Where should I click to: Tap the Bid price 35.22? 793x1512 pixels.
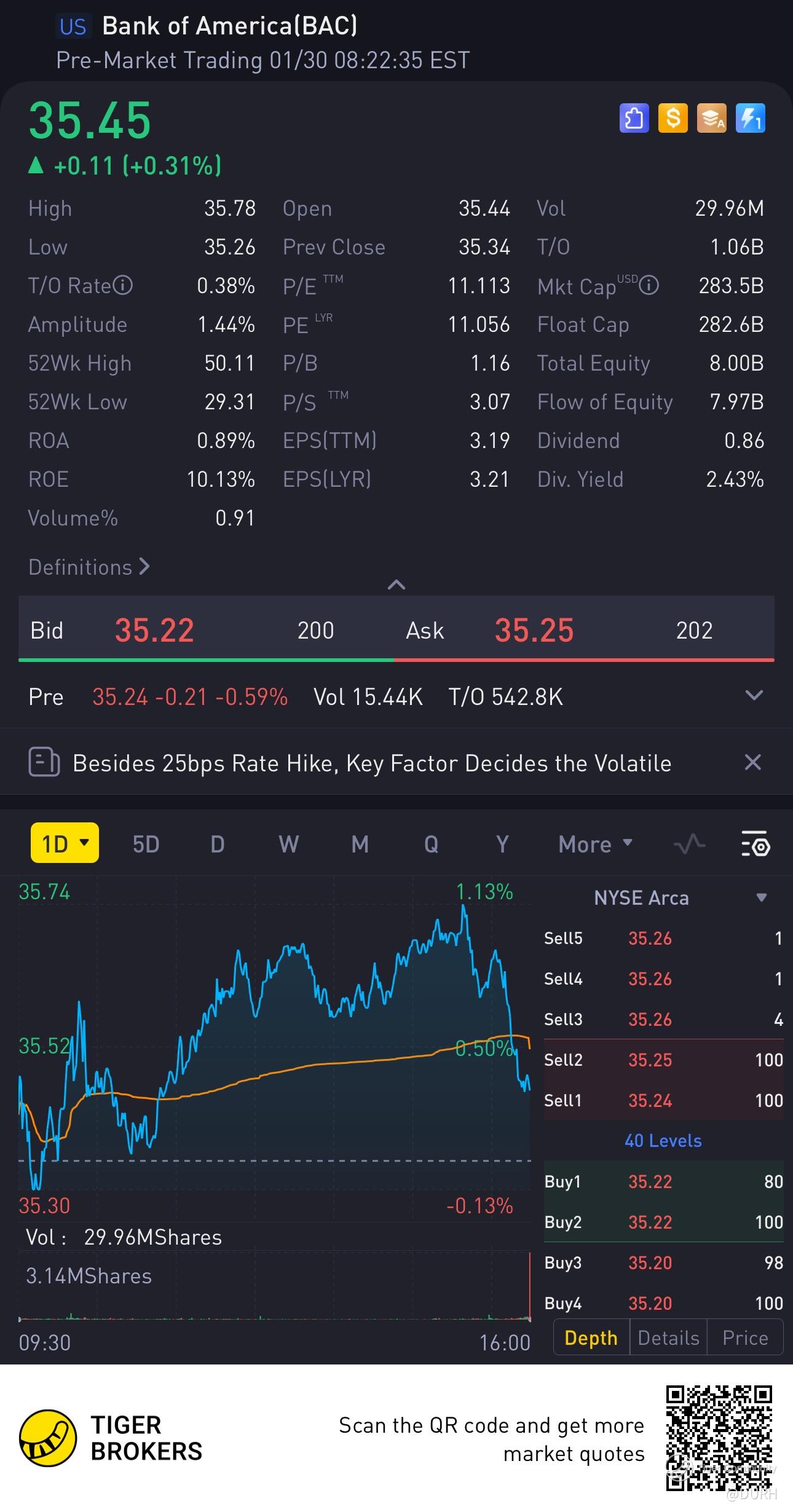point(154,630)
